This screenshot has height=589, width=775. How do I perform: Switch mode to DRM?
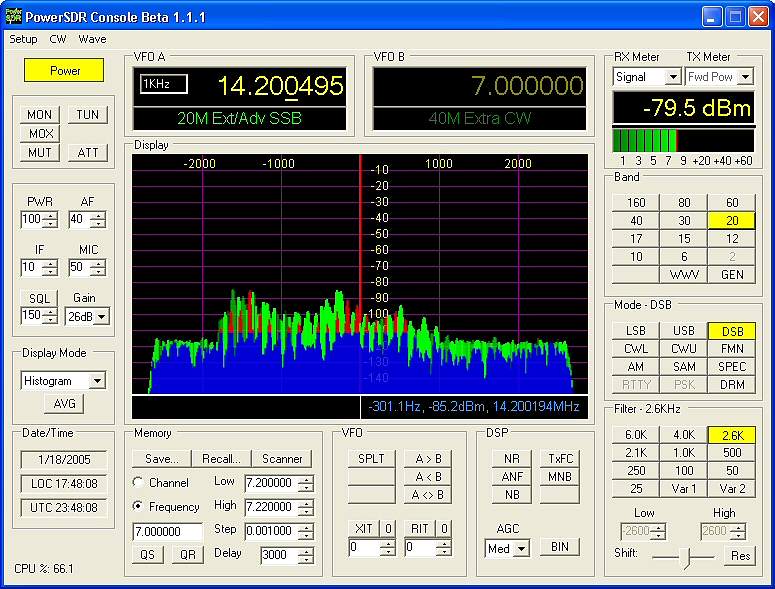732,384
